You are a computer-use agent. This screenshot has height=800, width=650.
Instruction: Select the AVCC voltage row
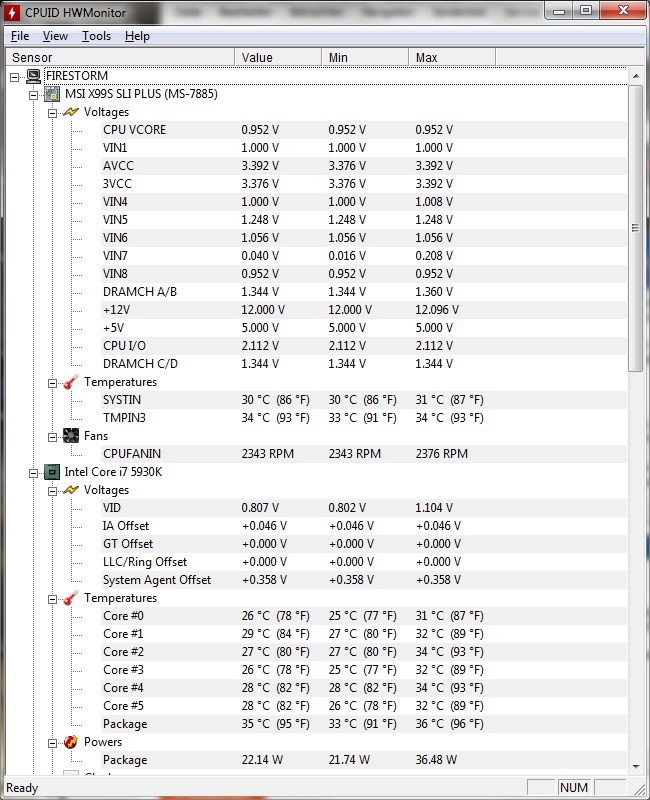pos(364,166)
